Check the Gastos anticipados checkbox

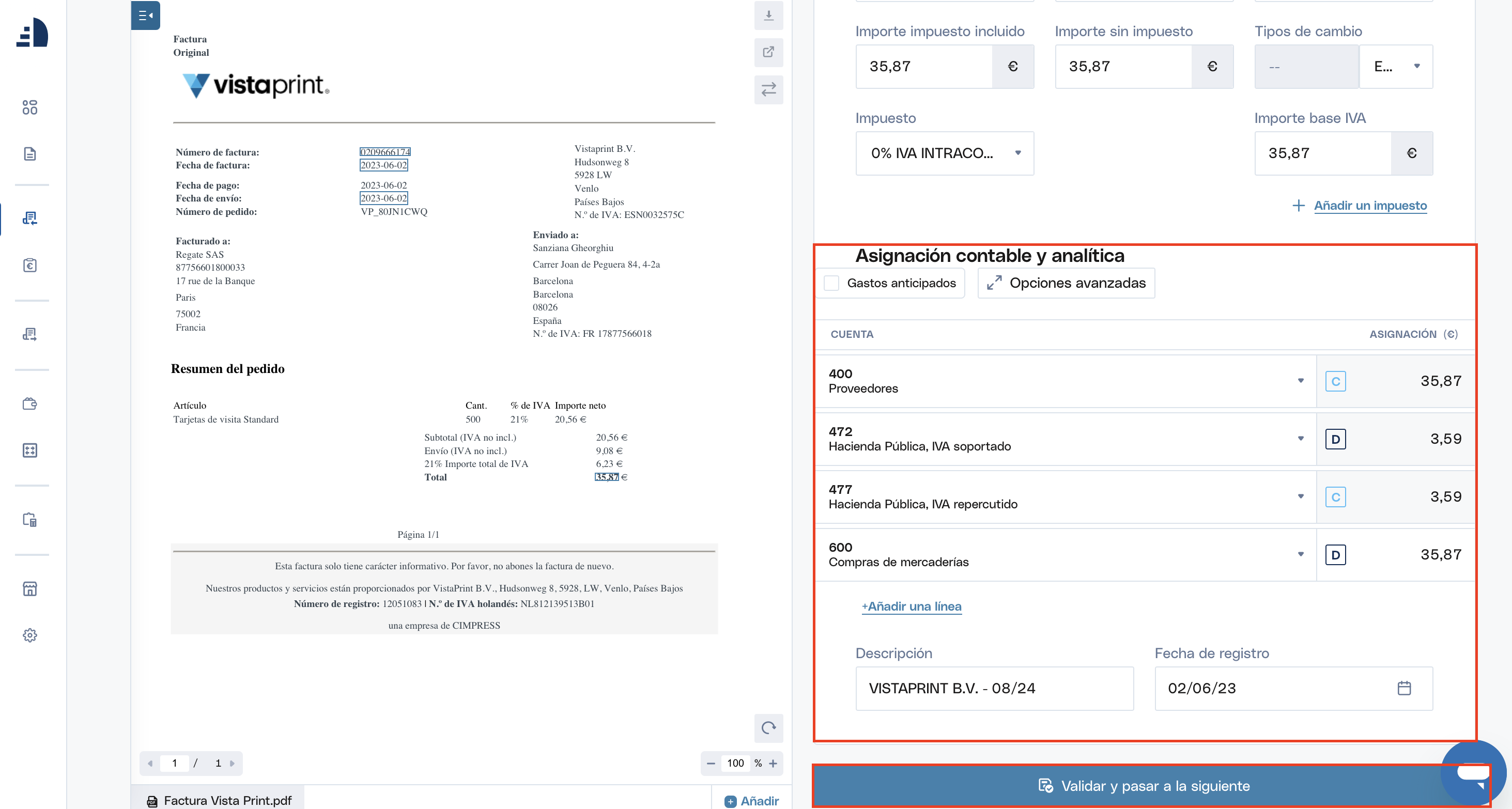click(x=831, y=283)
